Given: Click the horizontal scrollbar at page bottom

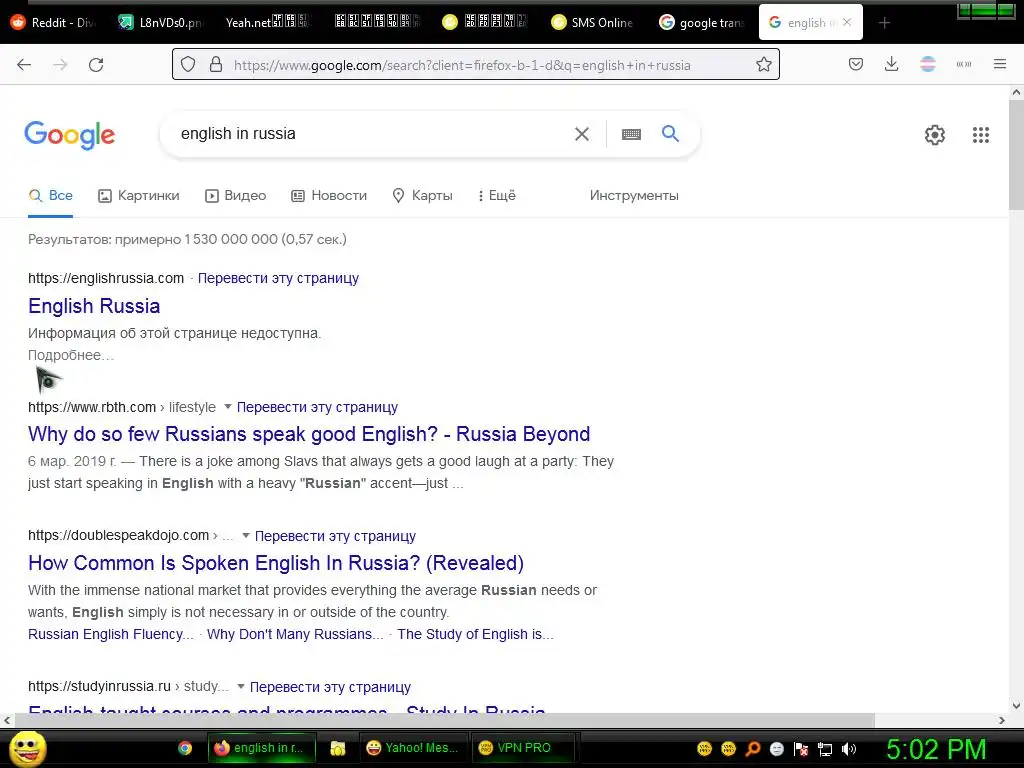Looking at the screenshot, I should pyautogui.click(x=444, y=720).
